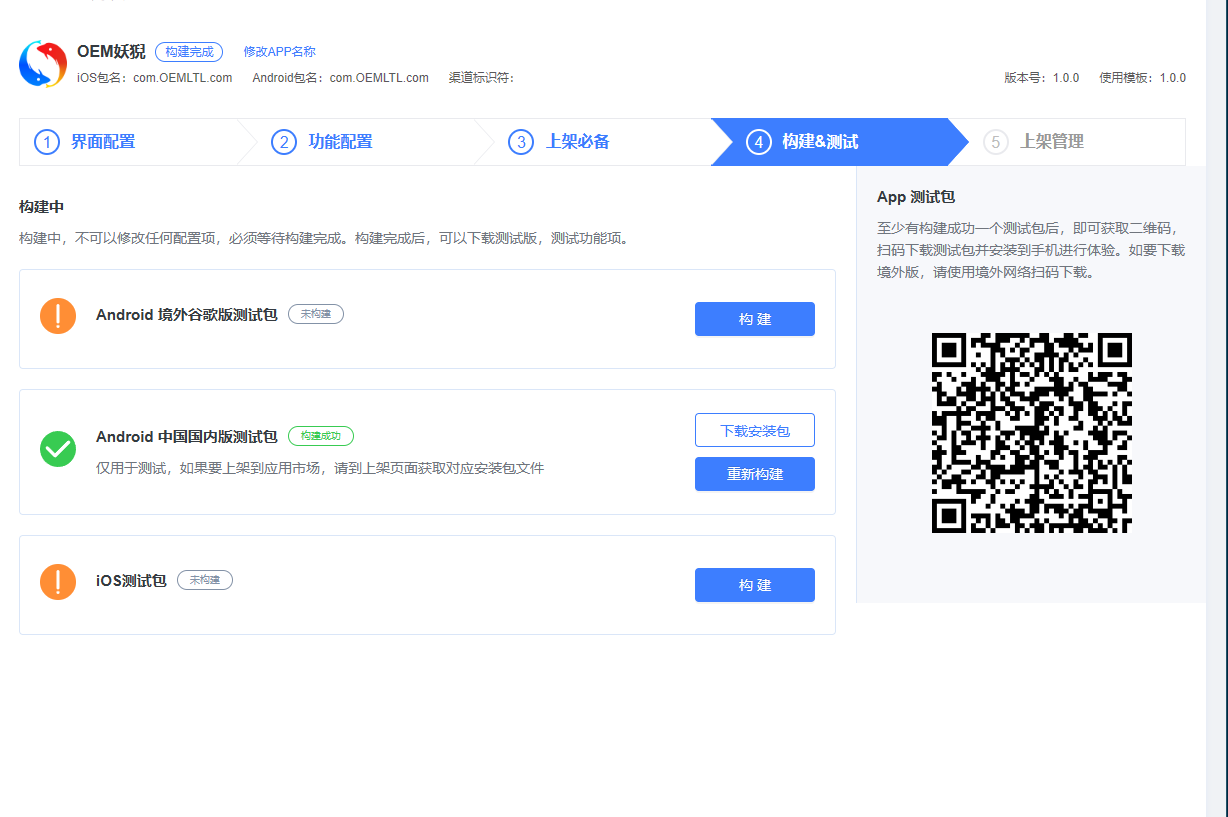This screenshot has width=1228, height=817.
Task: Click the 未构建 badge beside Android 境外谷歌版
Action: [x=316, y=314]
